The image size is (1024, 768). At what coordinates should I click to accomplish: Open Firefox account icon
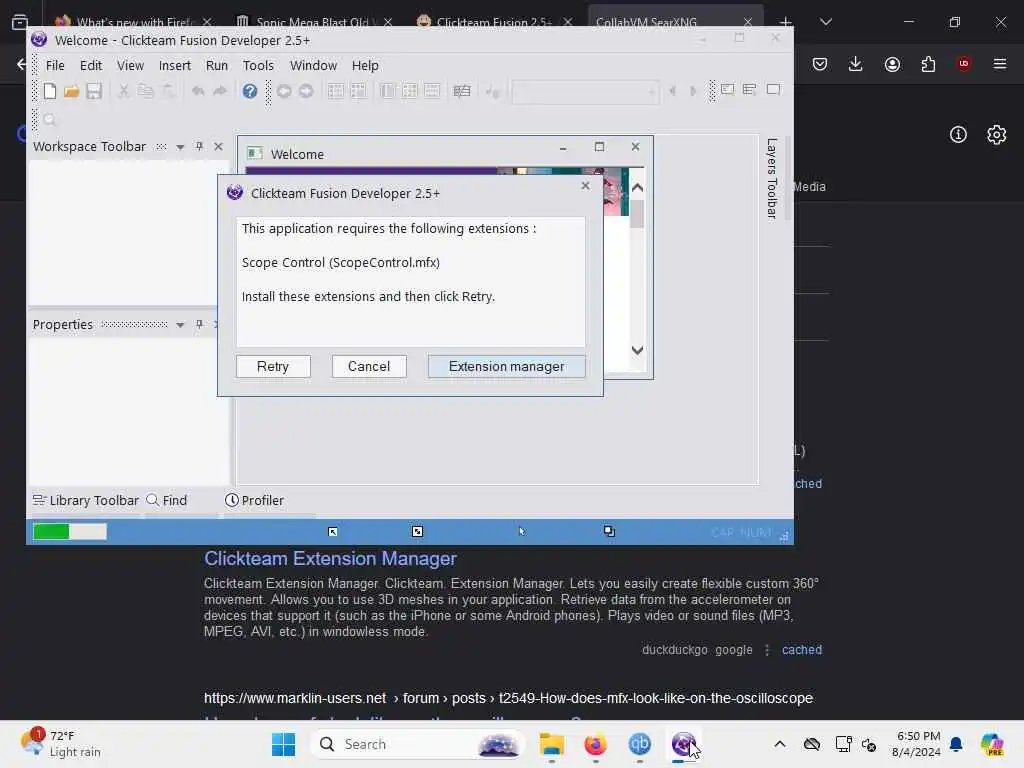coord(892,64)
